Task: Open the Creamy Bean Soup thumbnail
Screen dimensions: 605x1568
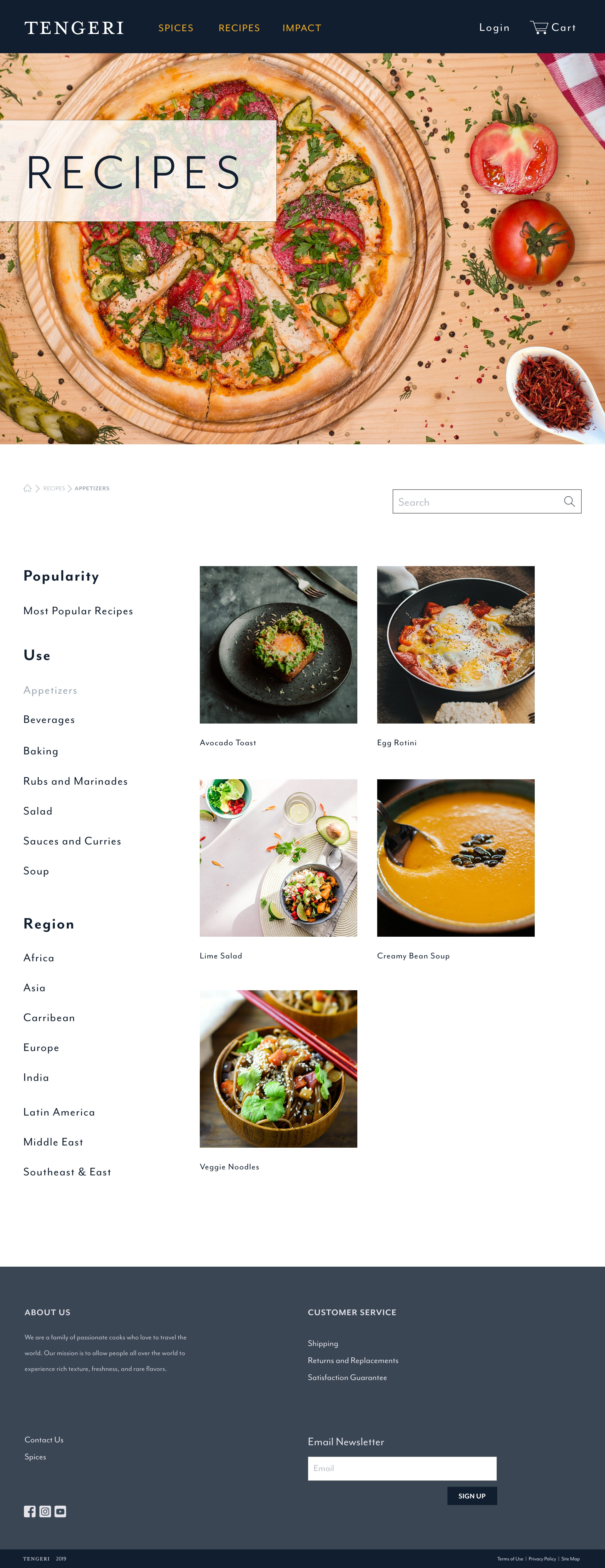Action: tap(456, 858)
